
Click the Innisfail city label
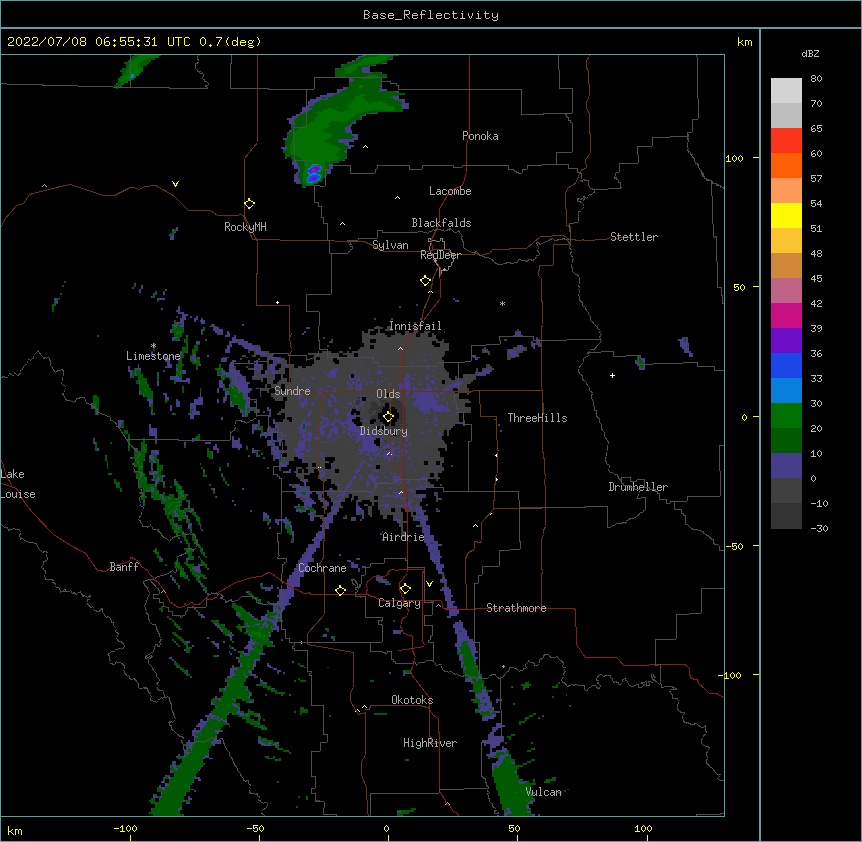[x=415, y=326]
